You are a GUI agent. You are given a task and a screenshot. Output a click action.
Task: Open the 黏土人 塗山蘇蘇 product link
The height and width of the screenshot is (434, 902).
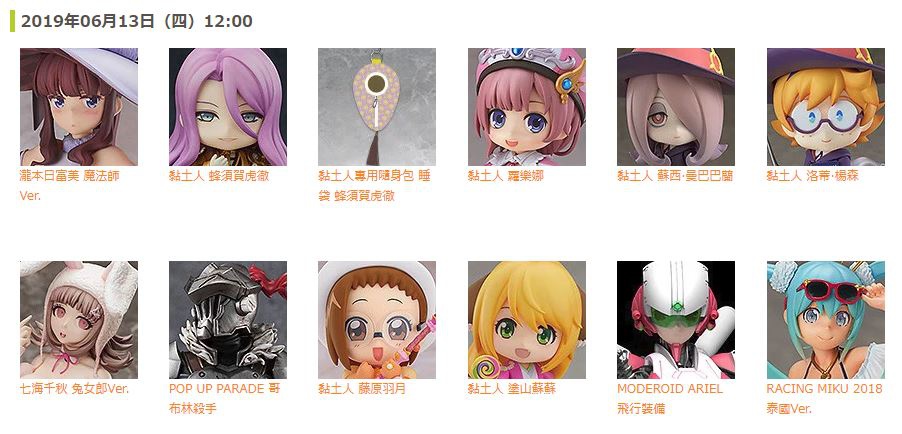tap(512, 389)
